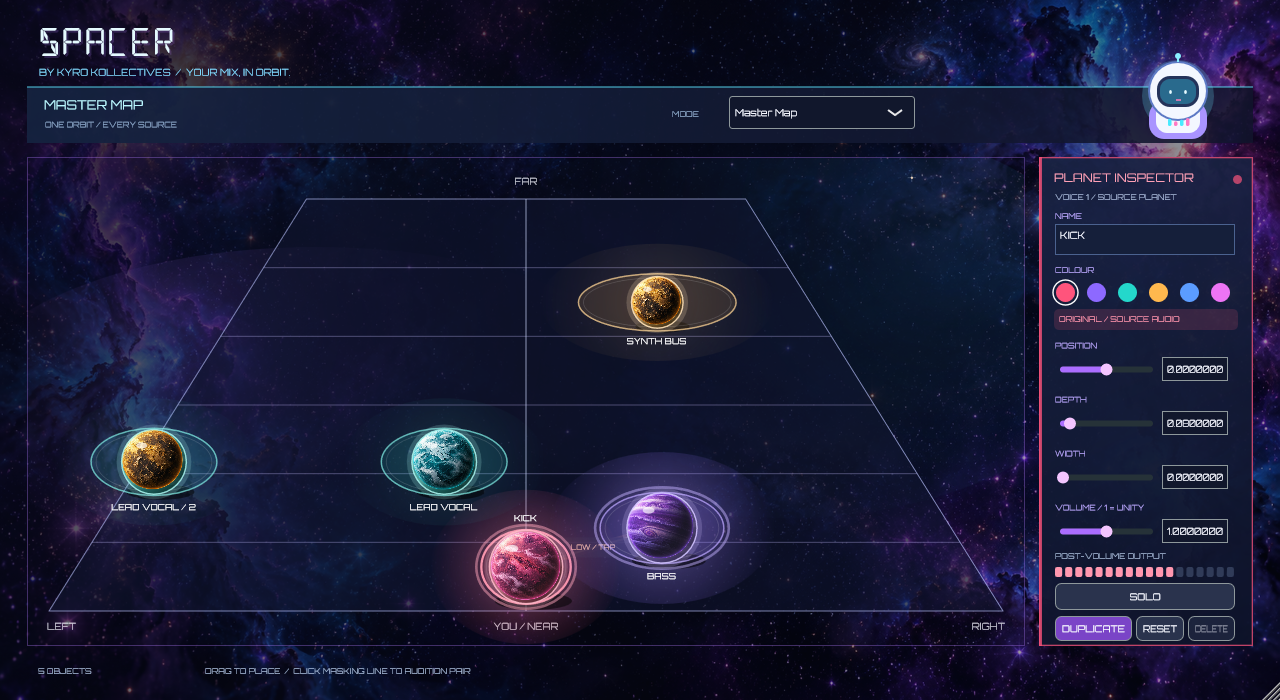
Task: Click the LEFT label on the map
Action: click(61, 626)
